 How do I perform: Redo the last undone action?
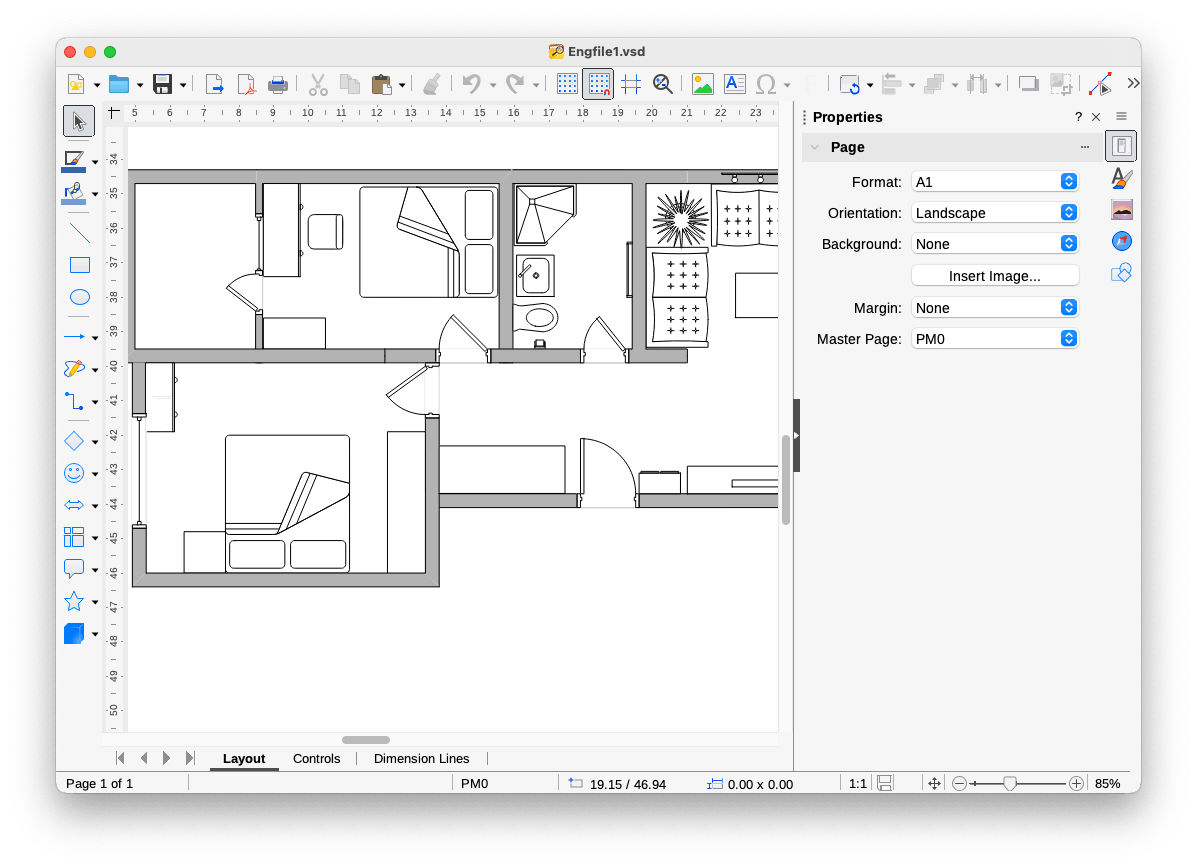point(515,84)
